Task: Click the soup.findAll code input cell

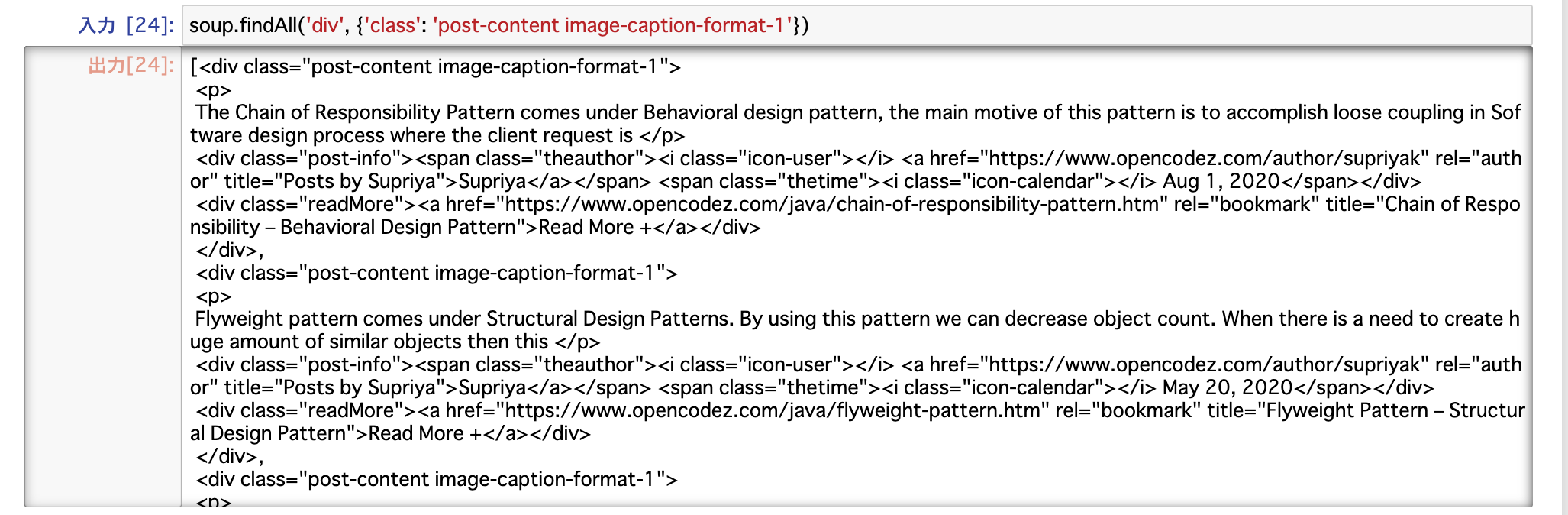Action: tap(857, 25)
